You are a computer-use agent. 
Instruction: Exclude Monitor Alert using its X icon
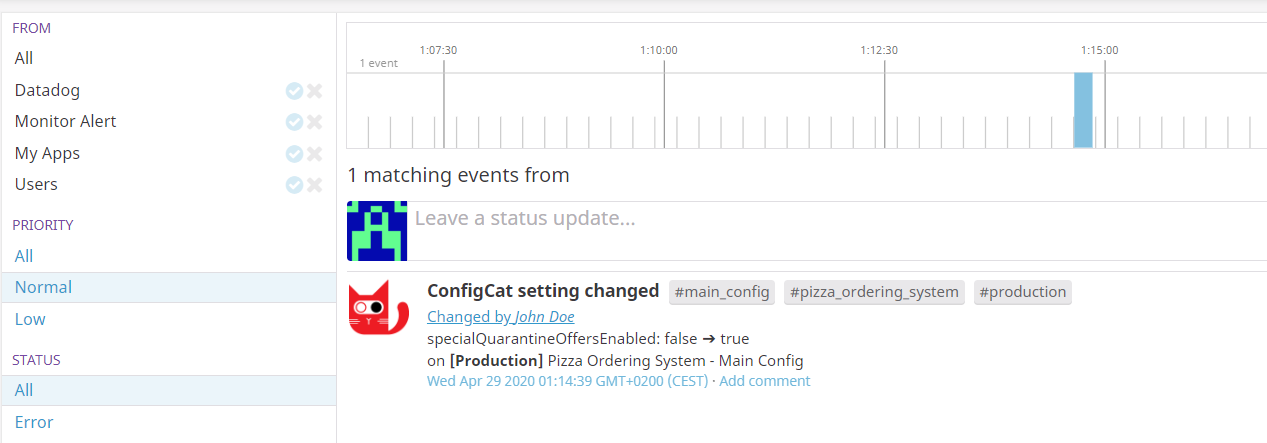pyautogui.click(x=314, y=122)
